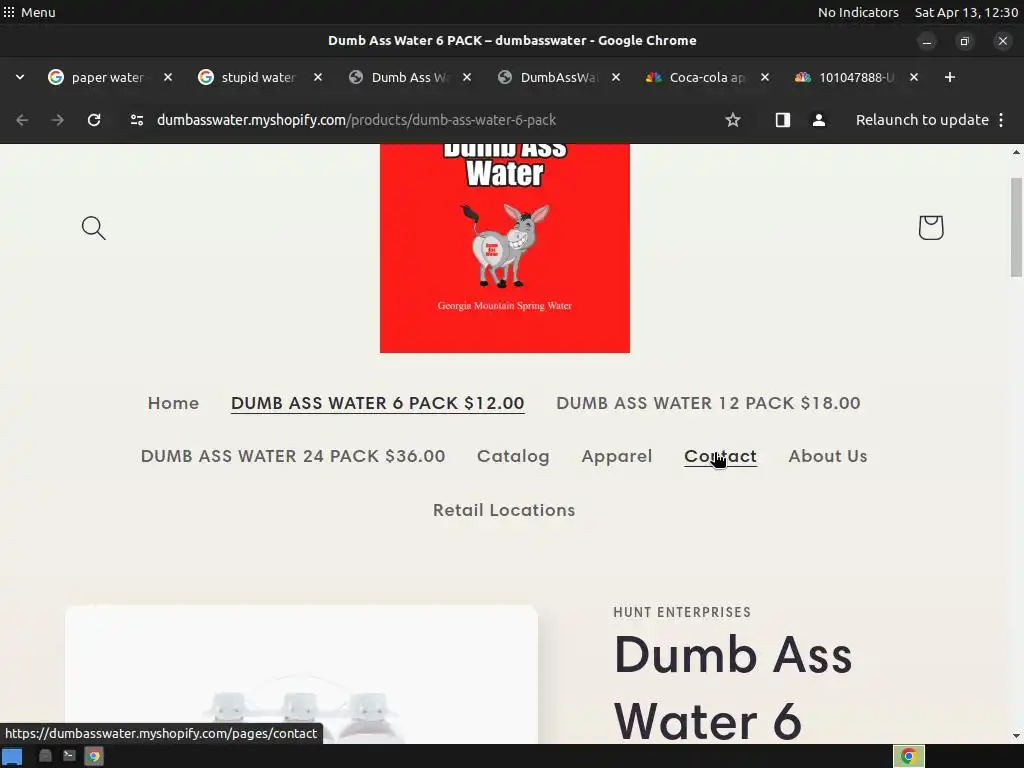Go to the Home nav link
Viewport: 1024px width, 768px height.
[173, 403]
